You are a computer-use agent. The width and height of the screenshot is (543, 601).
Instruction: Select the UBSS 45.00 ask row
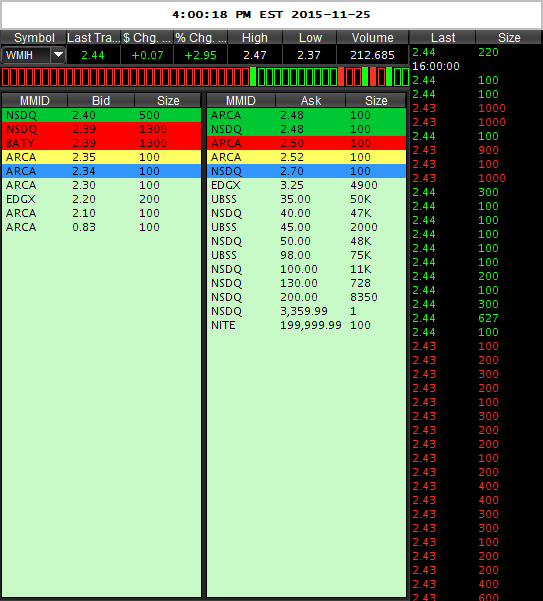pyautogui.click(x=307, y=227)
